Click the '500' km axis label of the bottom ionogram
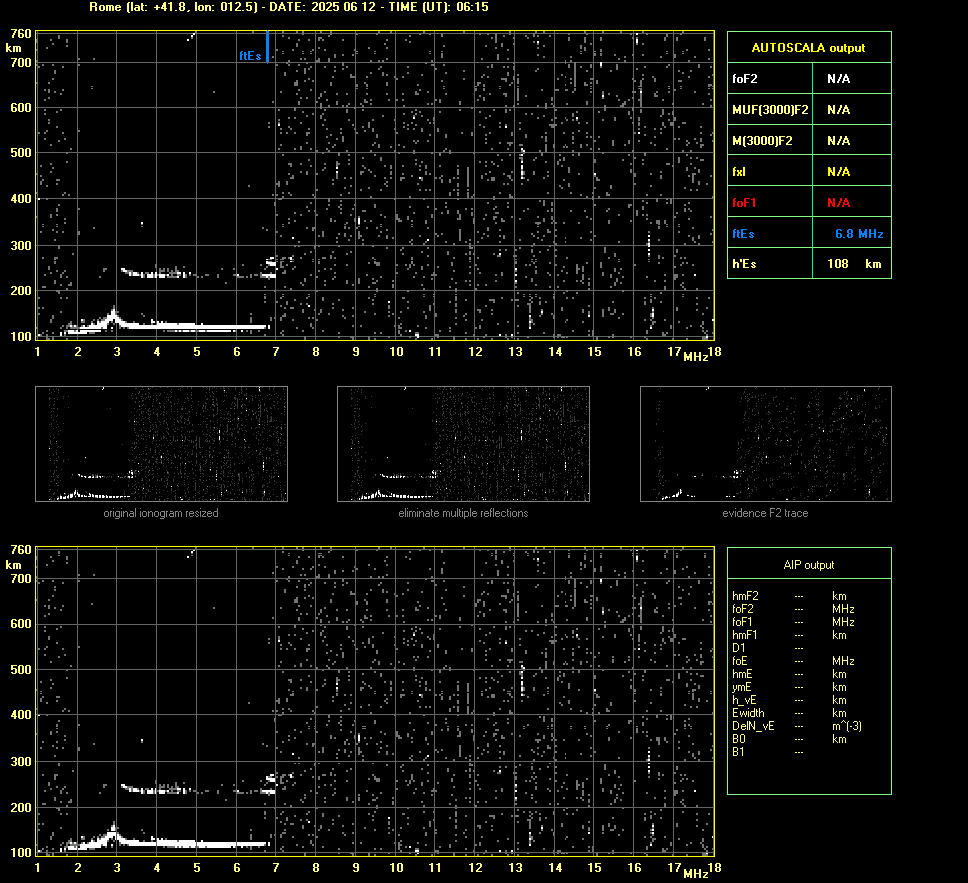The image size is (968, 883). 20,669
